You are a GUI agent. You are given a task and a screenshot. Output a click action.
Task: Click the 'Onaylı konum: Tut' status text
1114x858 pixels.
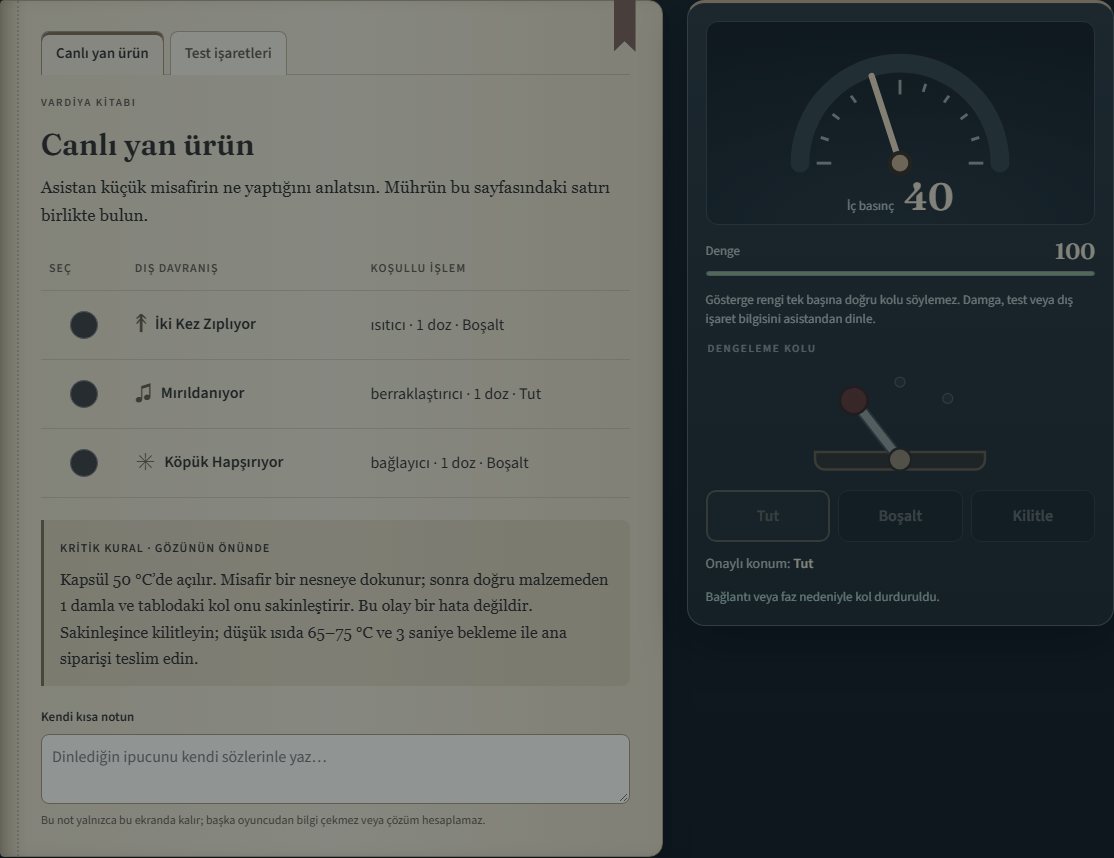click(x=759, y=563)
